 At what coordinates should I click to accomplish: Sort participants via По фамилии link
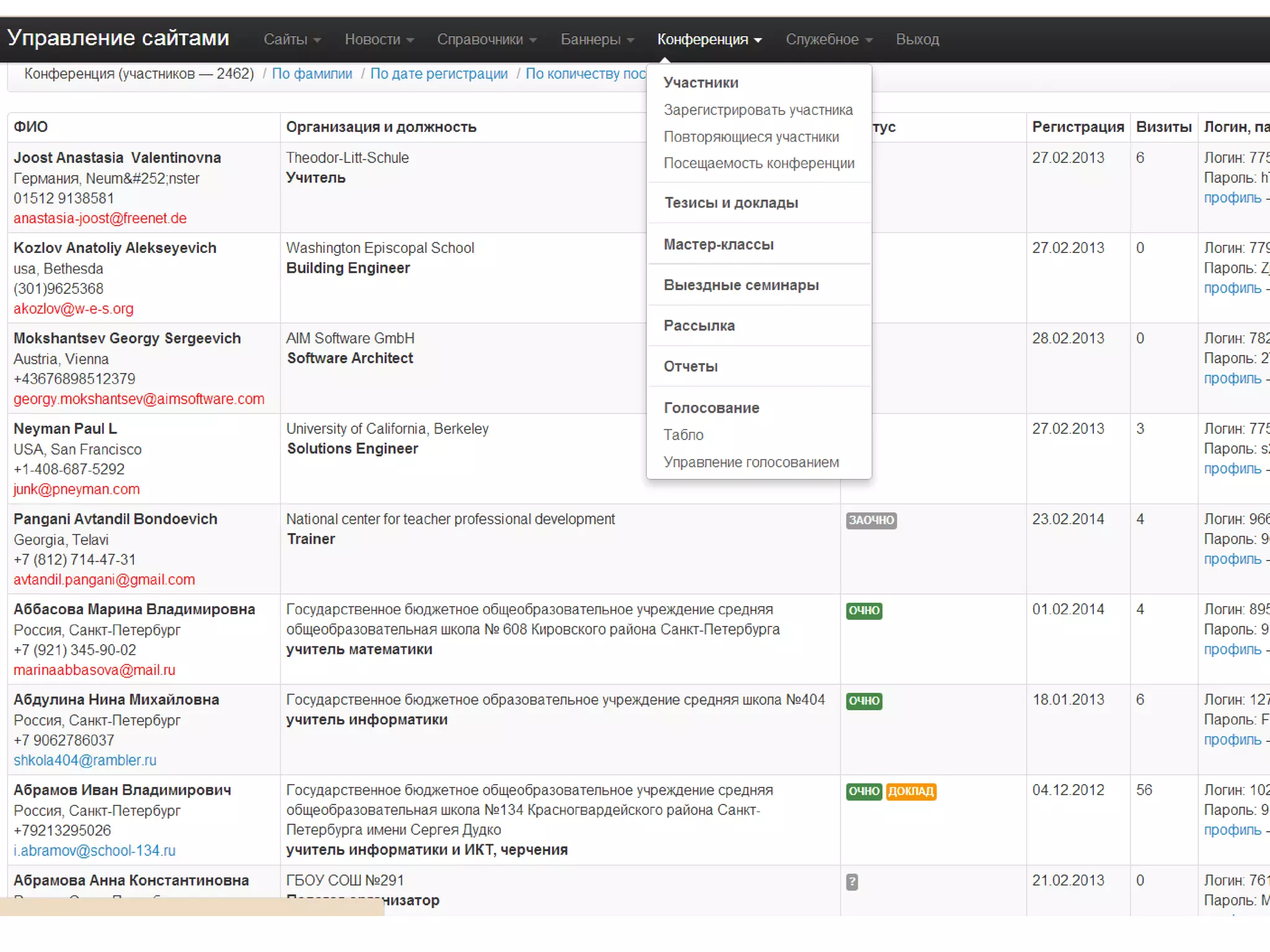click(312, 74)
